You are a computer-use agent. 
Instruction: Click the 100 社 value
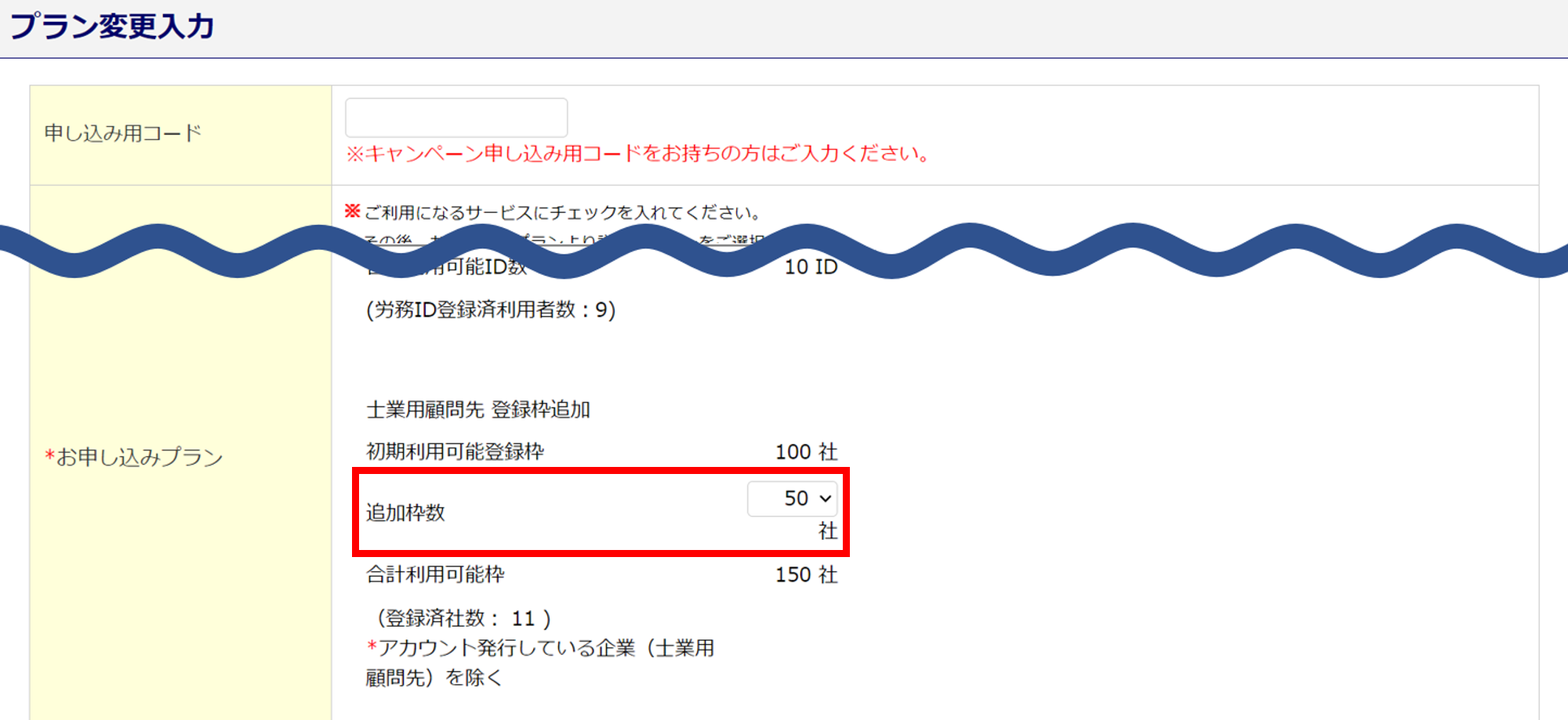(x=807, y=452)
